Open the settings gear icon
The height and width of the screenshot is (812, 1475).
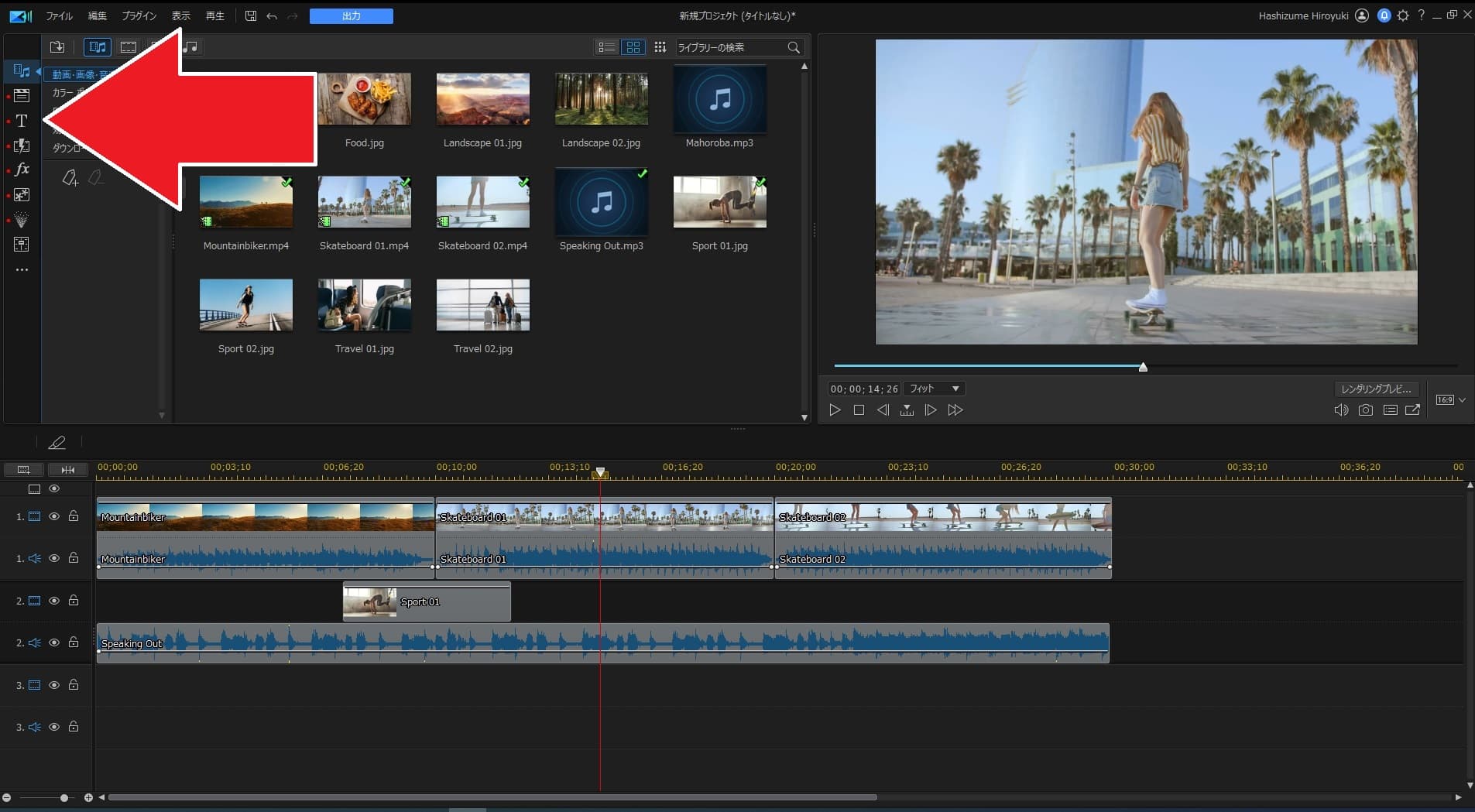[1403, 15]
